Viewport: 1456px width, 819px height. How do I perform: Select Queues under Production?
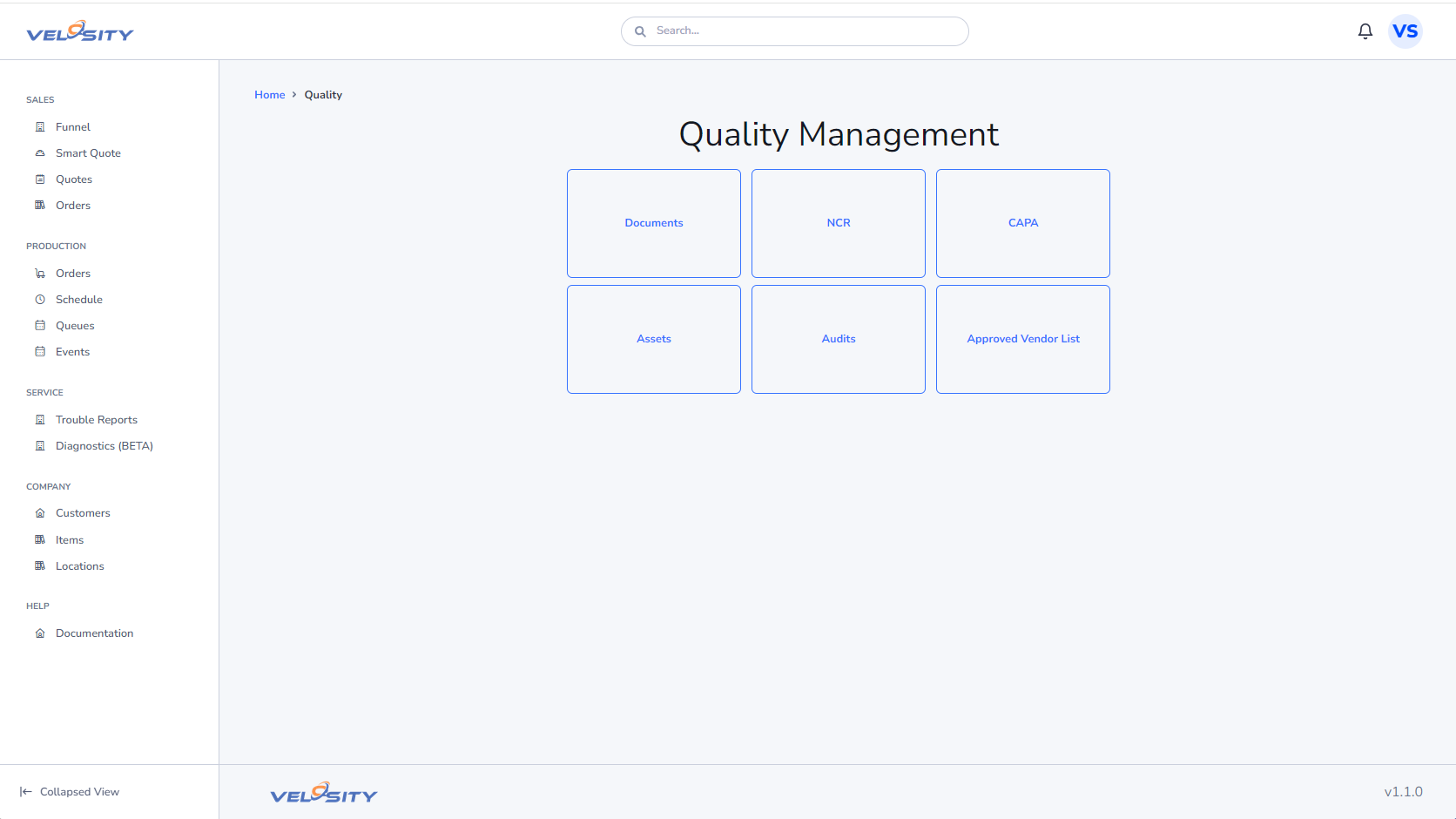tap(75, 326)
